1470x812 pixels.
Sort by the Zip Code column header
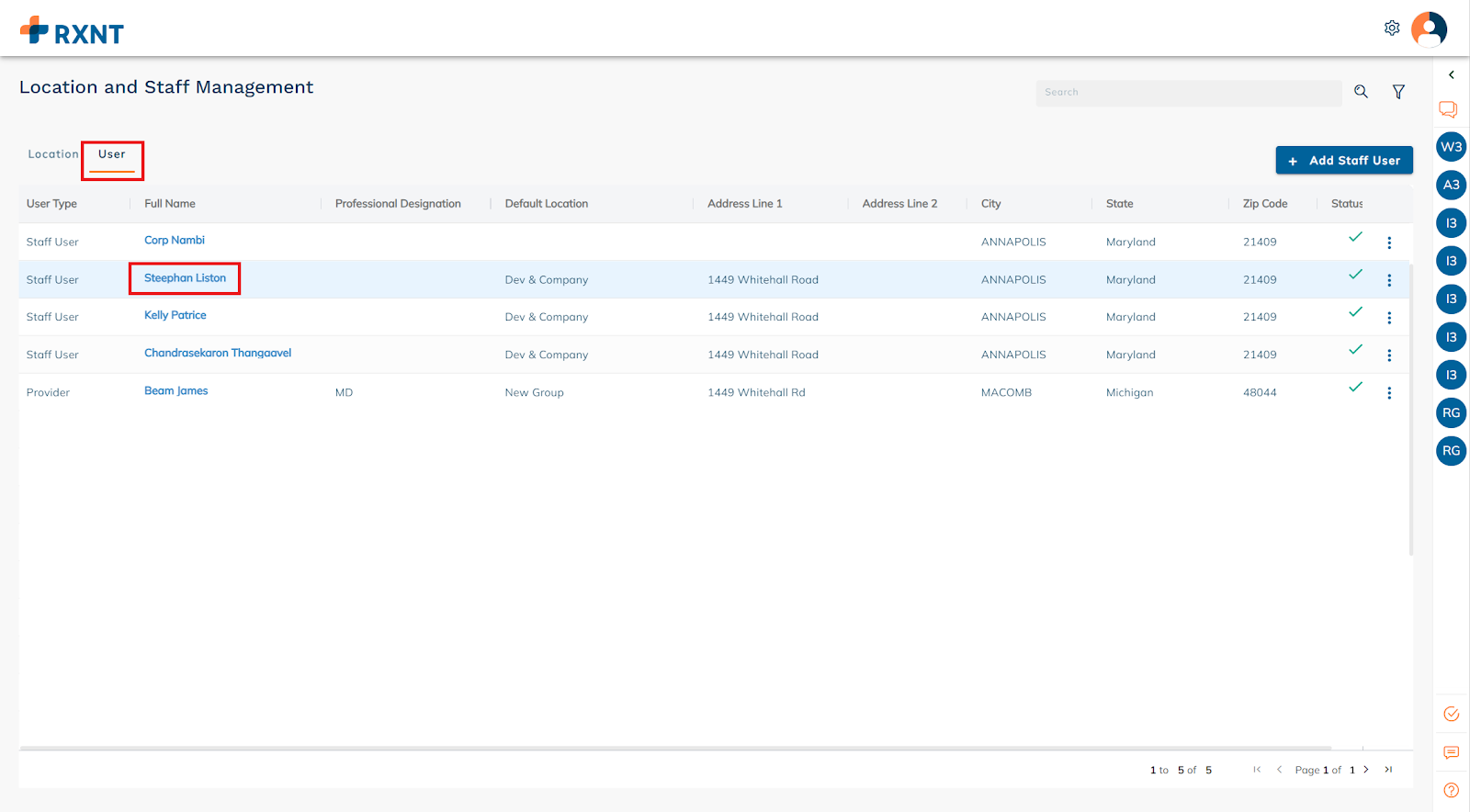[x=1265, y=204]
